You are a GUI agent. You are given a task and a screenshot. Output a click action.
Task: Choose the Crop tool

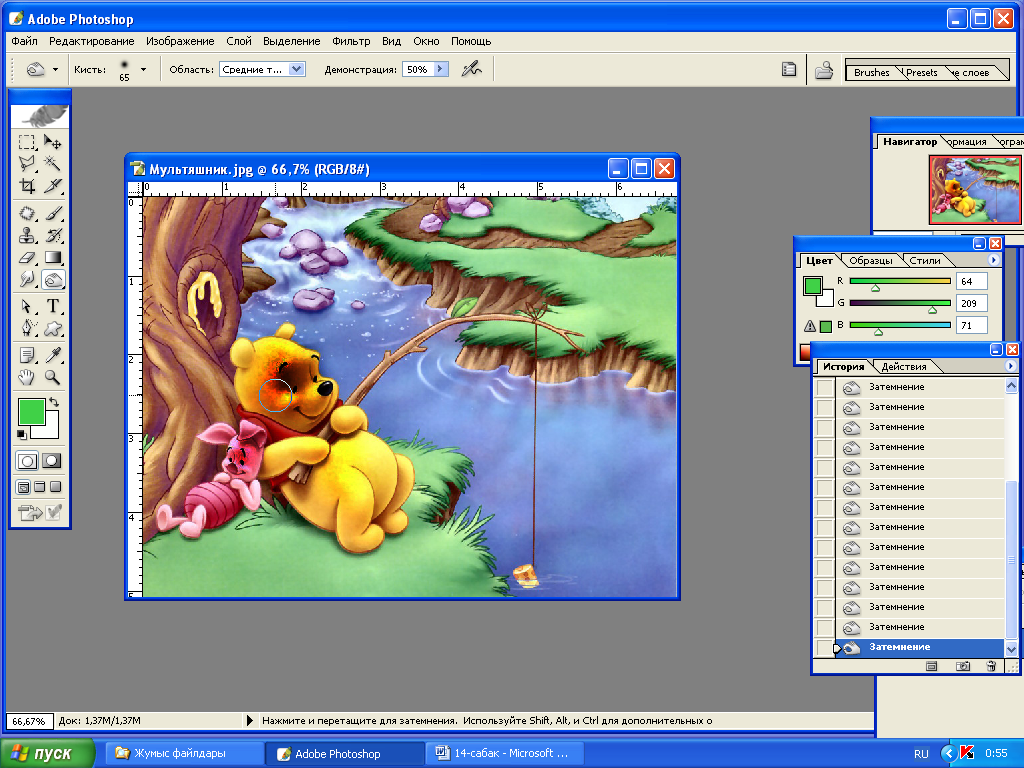click(27, 186)
